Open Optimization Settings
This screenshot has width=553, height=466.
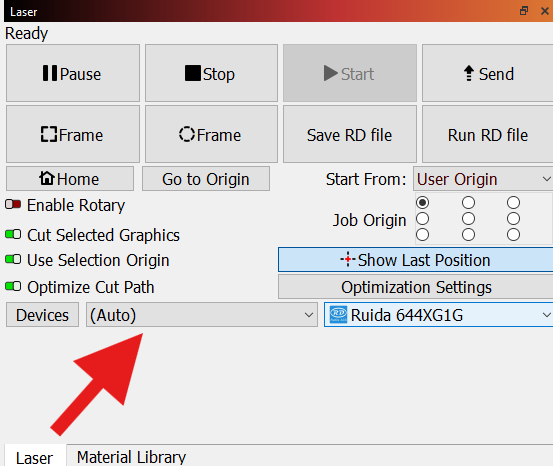[x=415, y=287]
